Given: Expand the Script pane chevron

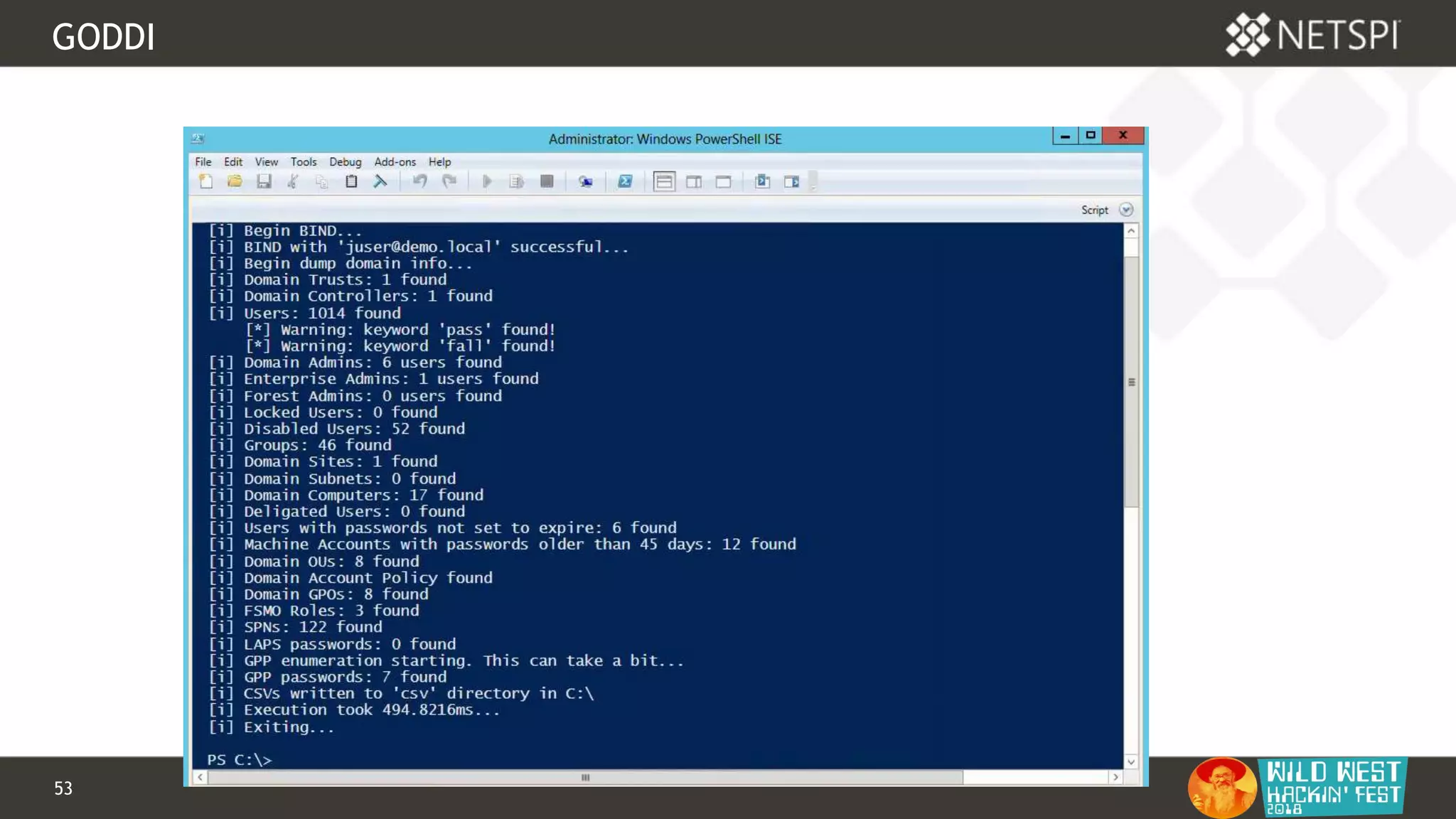Looking at the screenshot, I should [1125, 210].
